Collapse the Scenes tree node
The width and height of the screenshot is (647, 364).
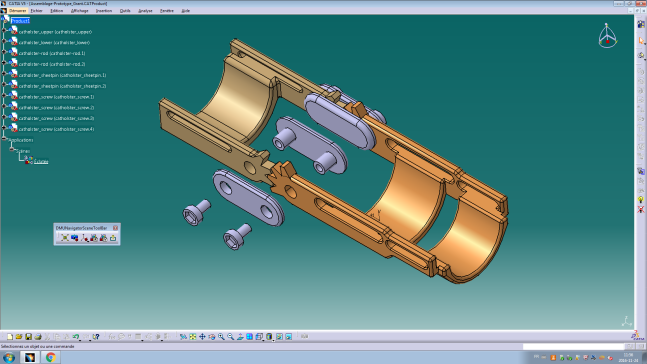[12, 149]
